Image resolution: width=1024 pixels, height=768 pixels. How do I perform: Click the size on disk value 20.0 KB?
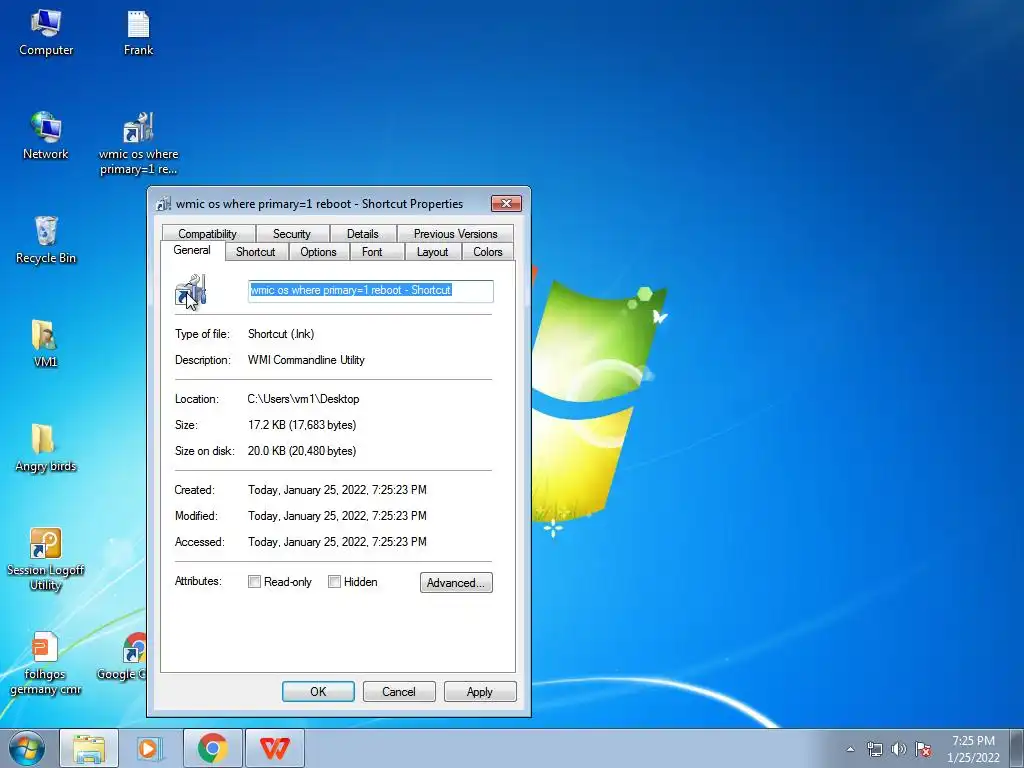(x=302, y=451)
